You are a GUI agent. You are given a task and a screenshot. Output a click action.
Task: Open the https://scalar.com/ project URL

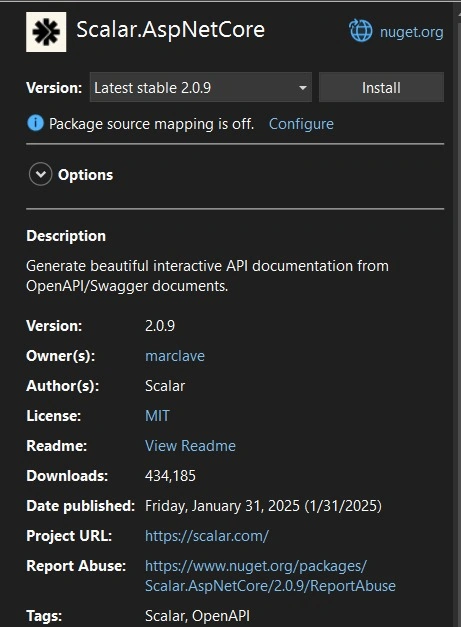[207, 536]
